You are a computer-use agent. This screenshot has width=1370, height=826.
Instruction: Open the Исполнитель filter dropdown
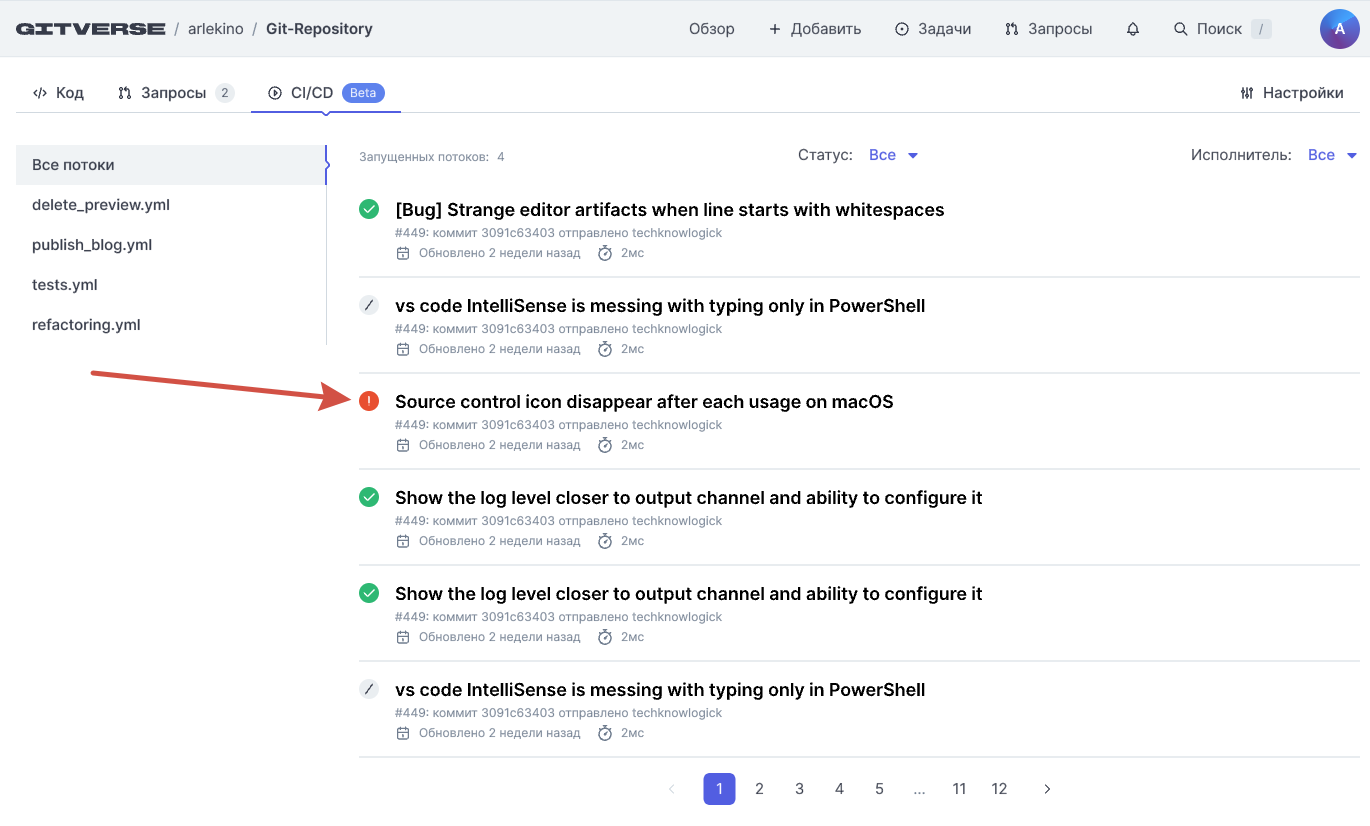1332,155
